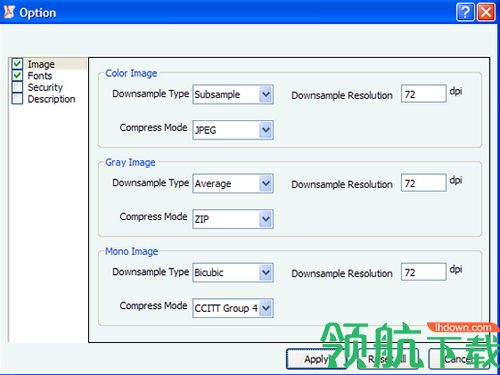Enable the Security checkbox
Screen dimensions: 500x375
point(17,87)
